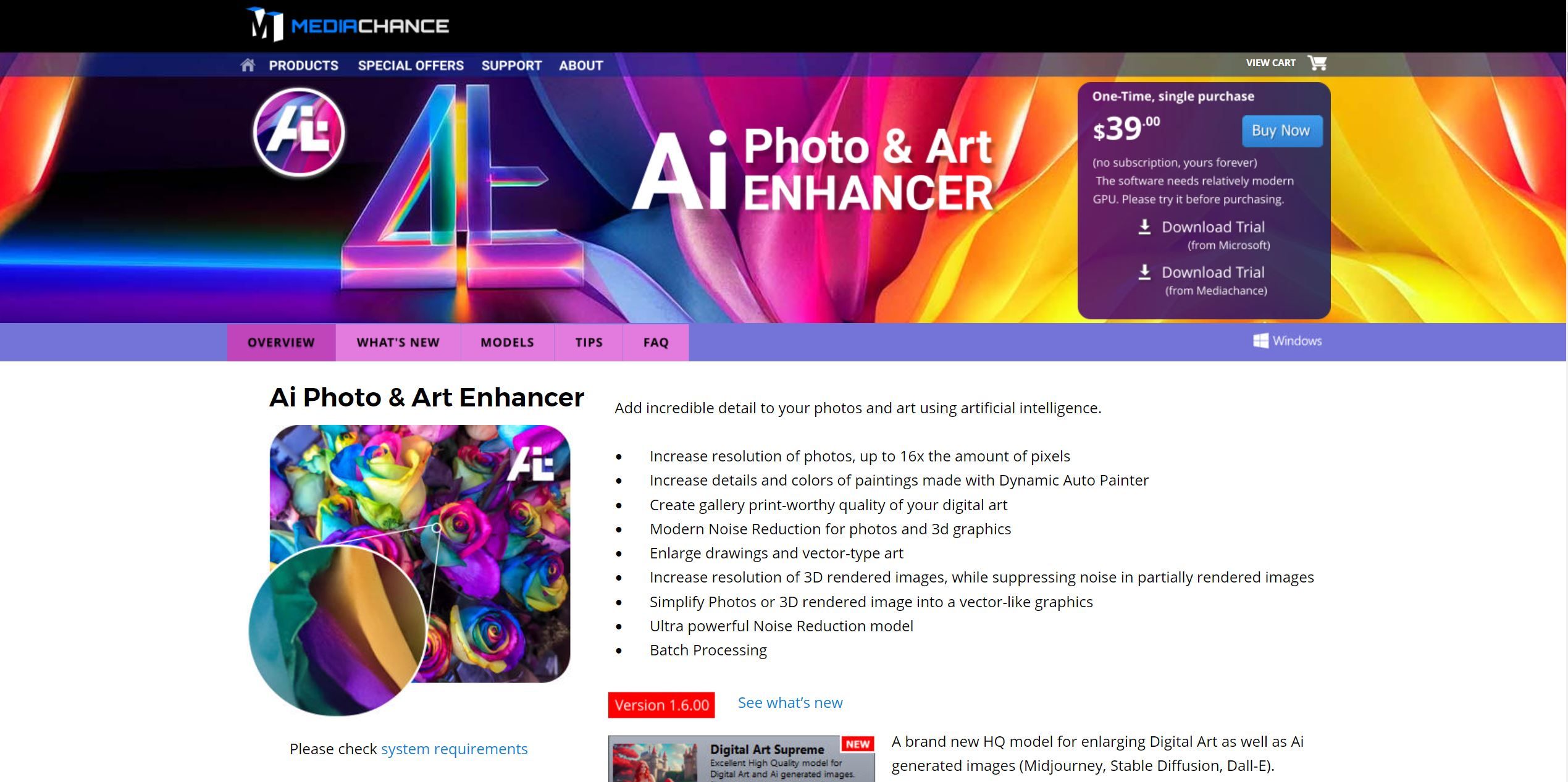Click the Mediachance logo
The width and height of the screenshot is (1568, 782).
347,25
